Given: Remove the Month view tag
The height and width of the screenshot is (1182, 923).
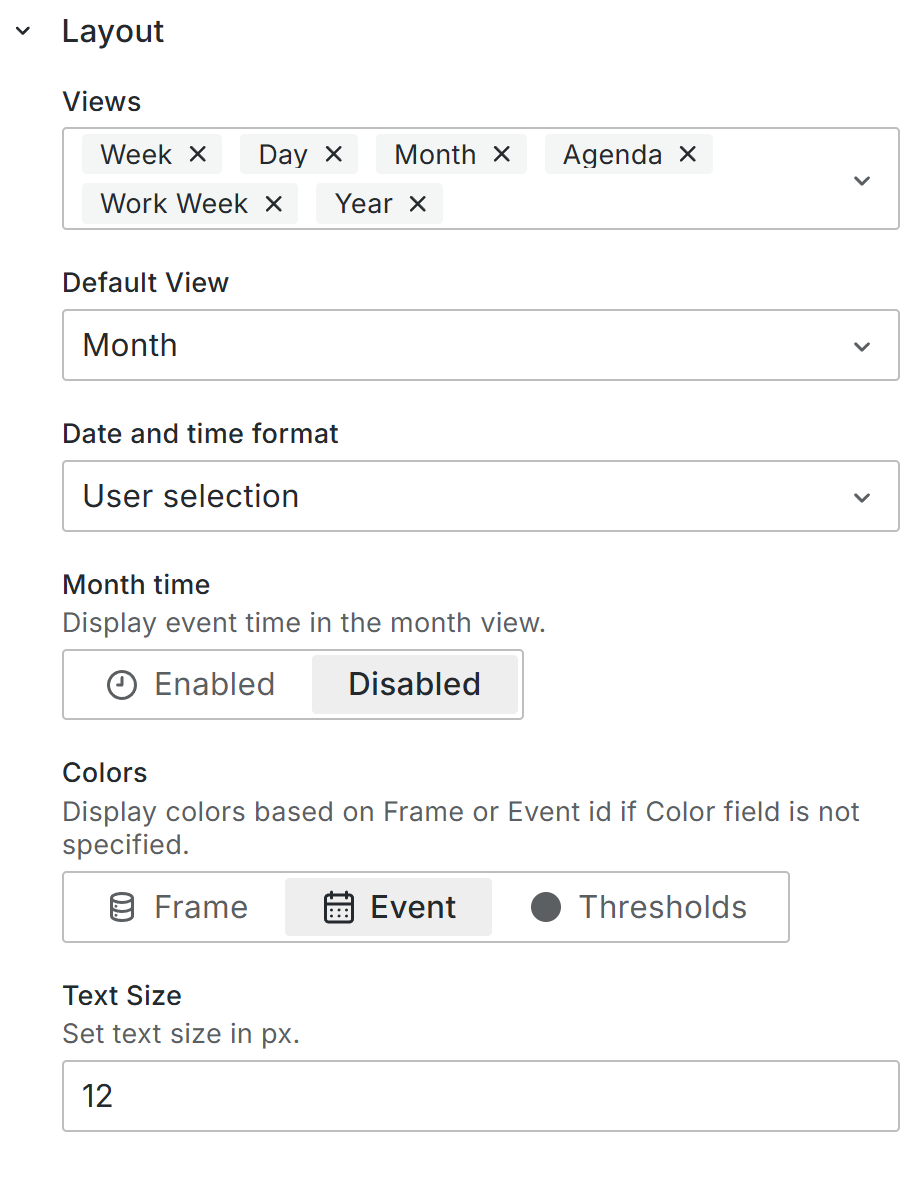Looking at the screenshot, I should pos(502,155).
